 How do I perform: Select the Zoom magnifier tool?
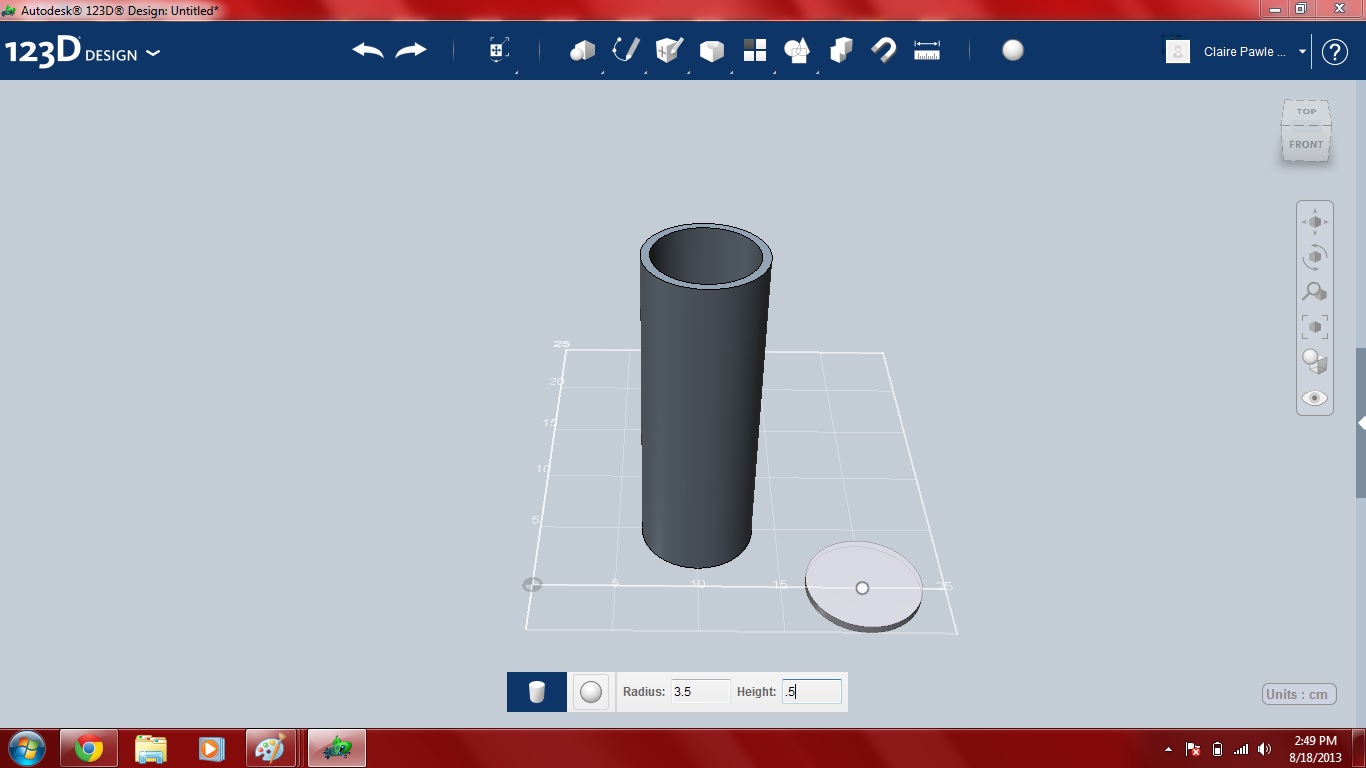(1315, 292)
